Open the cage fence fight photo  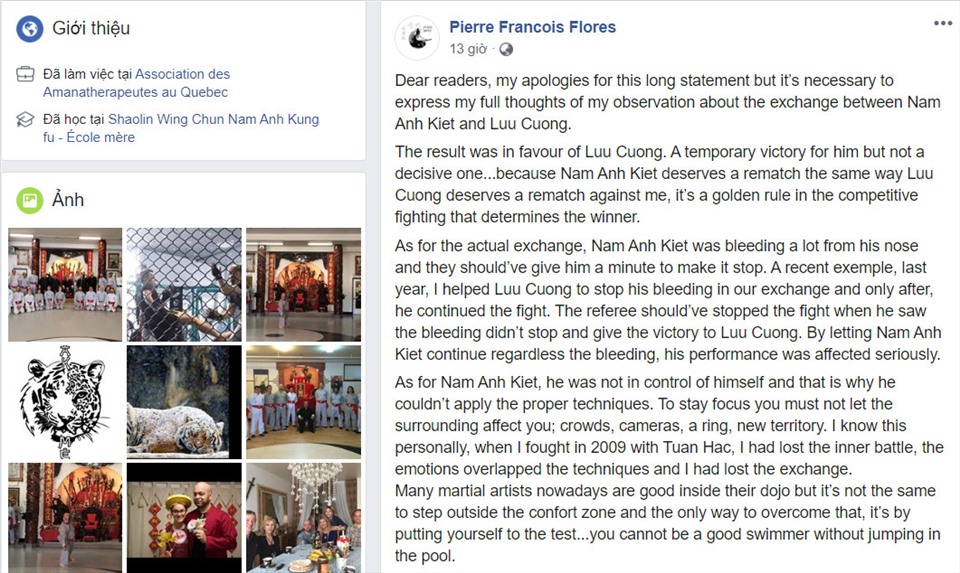click(184, 285)
